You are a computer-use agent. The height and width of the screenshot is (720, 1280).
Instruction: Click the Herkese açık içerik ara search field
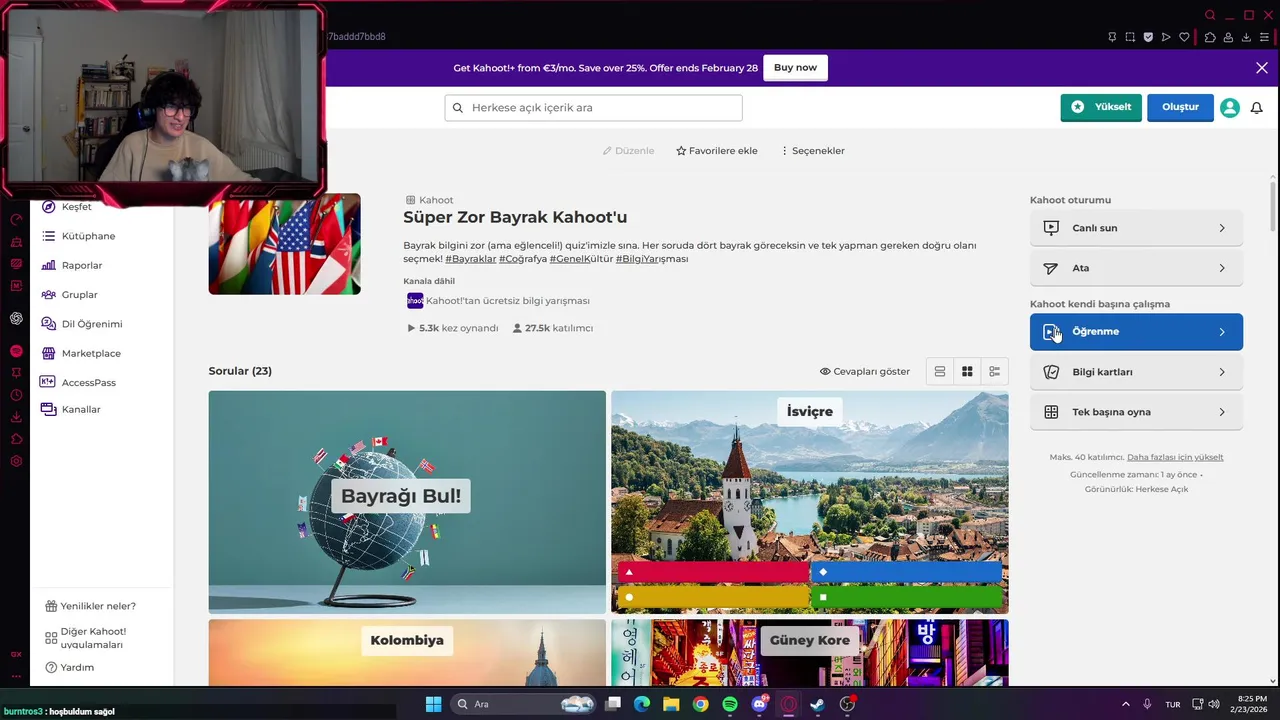click(x=593, y=108)
